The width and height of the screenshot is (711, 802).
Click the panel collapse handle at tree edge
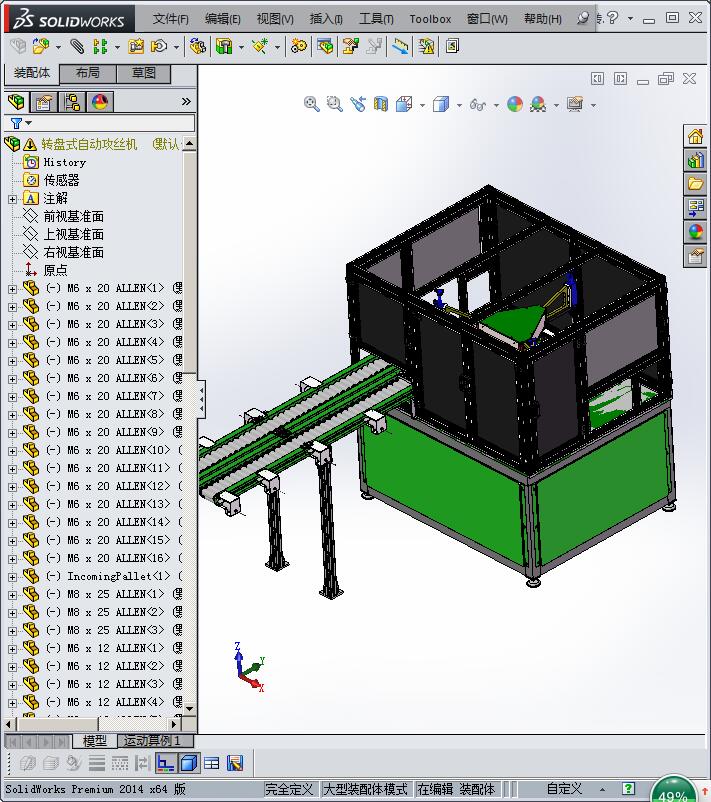tap(202, 399)
